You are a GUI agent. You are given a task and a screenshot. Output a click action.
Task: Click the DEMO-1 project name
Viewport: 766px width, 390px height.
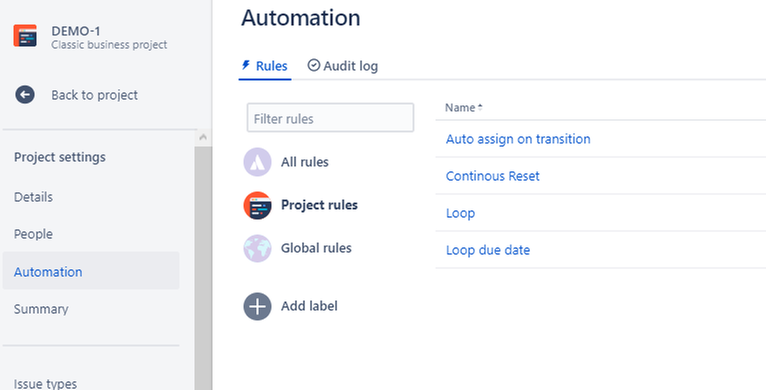point(76,31)
